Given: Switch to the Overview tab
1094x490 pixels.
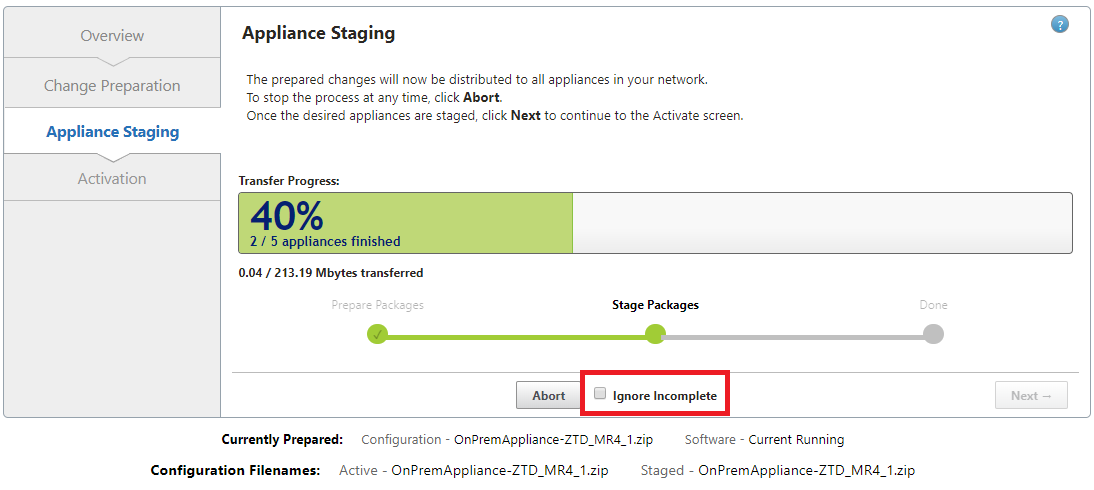Looking at the screenshot, I should coord(112,35).
